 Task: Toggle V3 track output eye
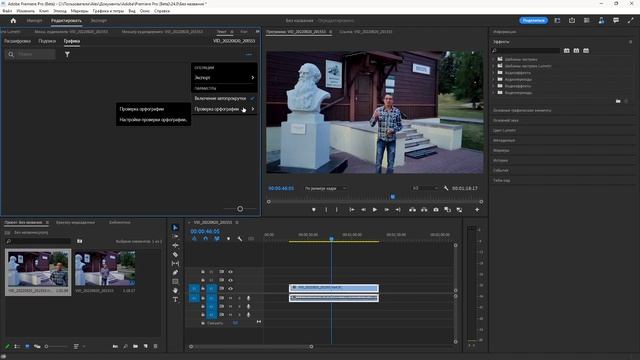231,271
